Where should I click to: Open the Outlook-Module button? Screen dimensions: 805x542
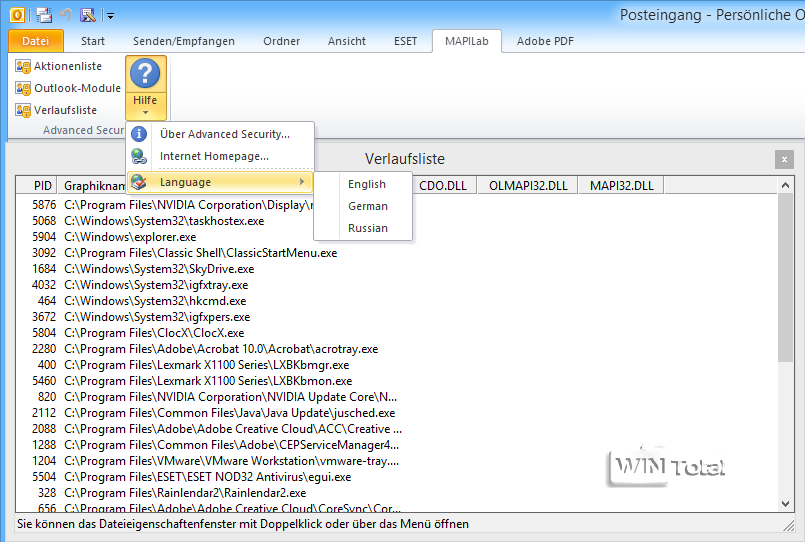tap(68, 88)
